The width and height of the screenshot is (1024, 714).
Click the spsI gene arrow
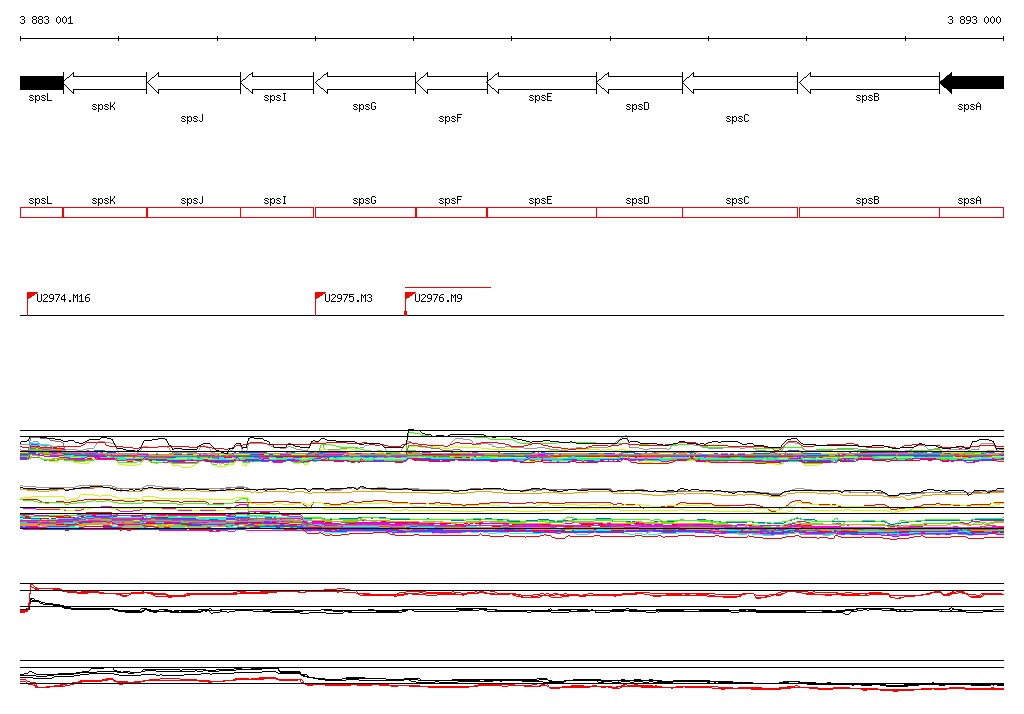coord(278,83)
